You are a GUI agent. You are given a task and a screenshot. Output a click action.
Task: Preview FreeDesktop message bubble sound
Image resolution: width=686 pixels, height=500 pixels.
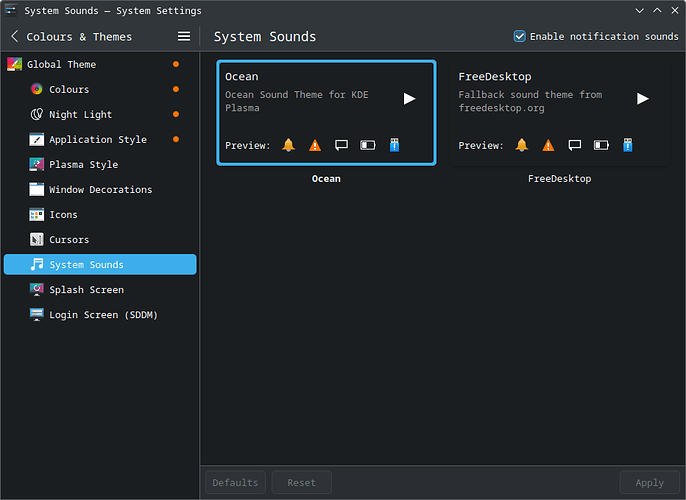pos(574,145)
